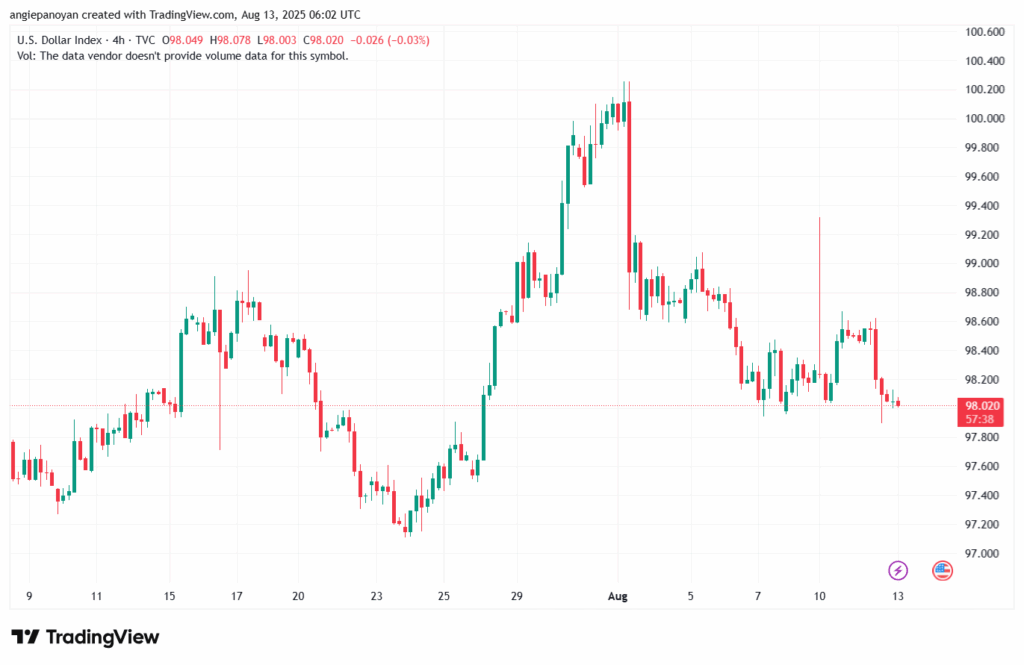This screenshot has width=1024, height=665.
Task: Click the TradingView logo at bottom left
Action: coord(85,637)
